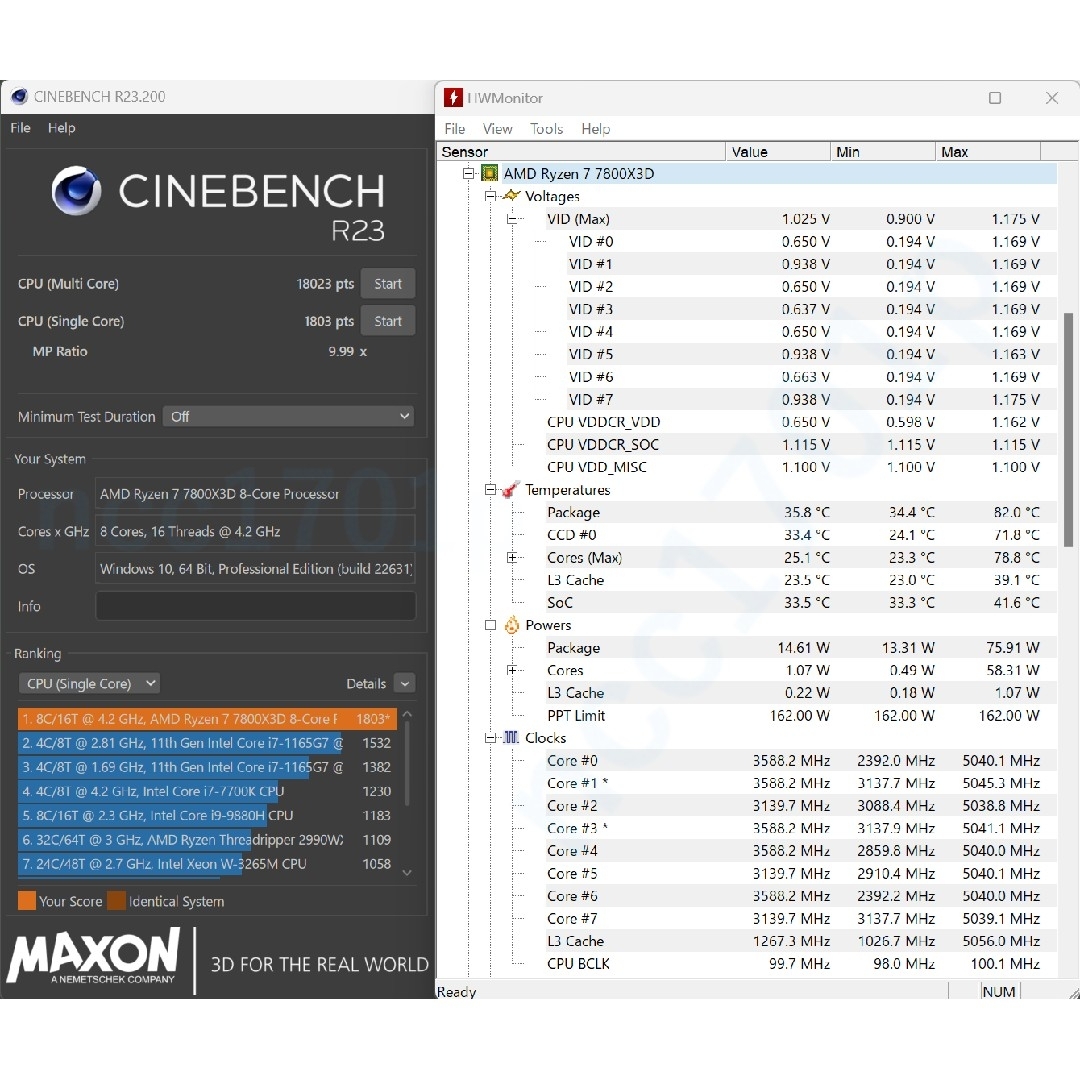
Task: Close the HWMonitor window
Action: pos(1052,98)
